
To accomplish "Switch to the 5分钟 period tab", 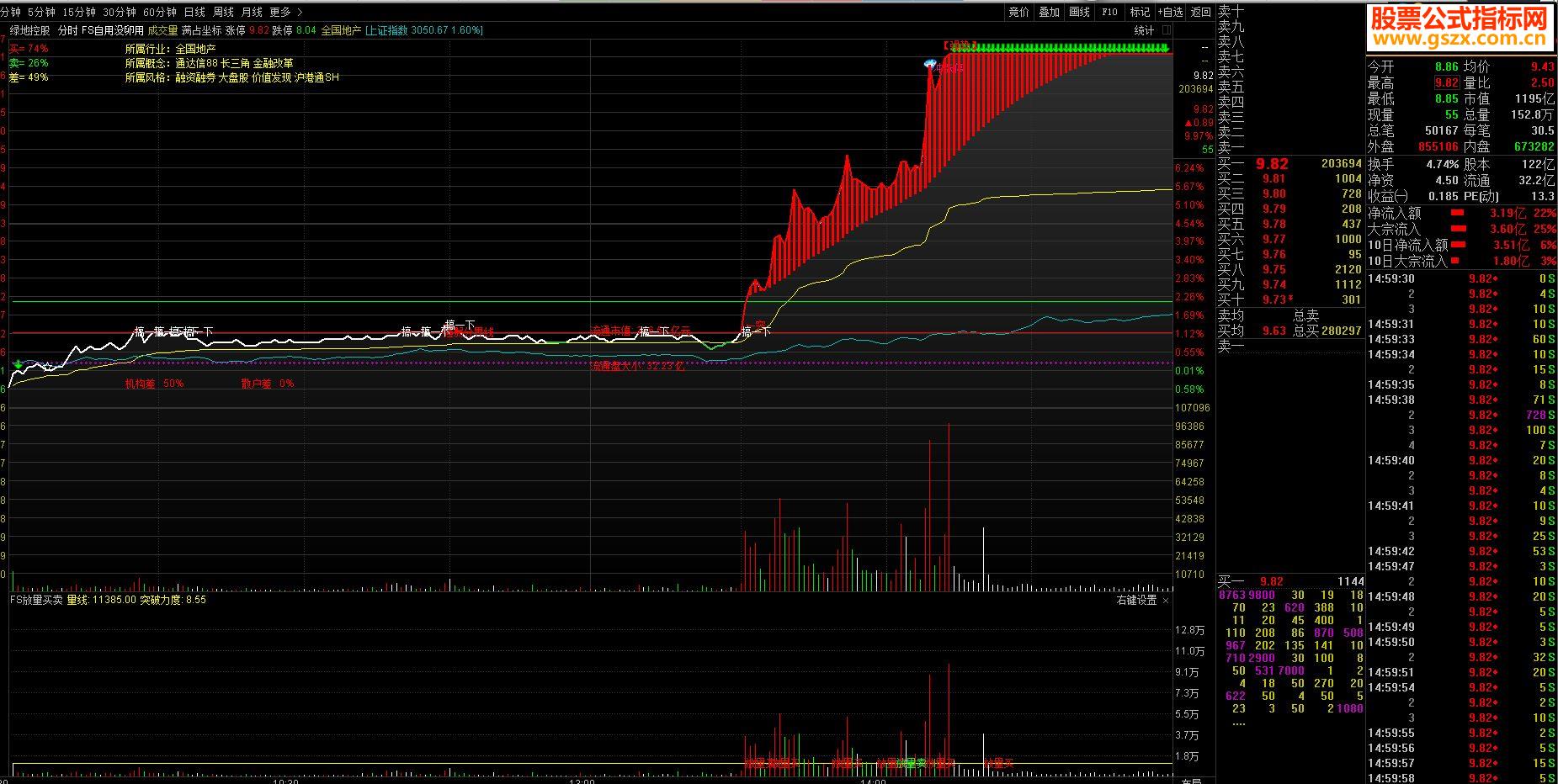I will 41,12.
